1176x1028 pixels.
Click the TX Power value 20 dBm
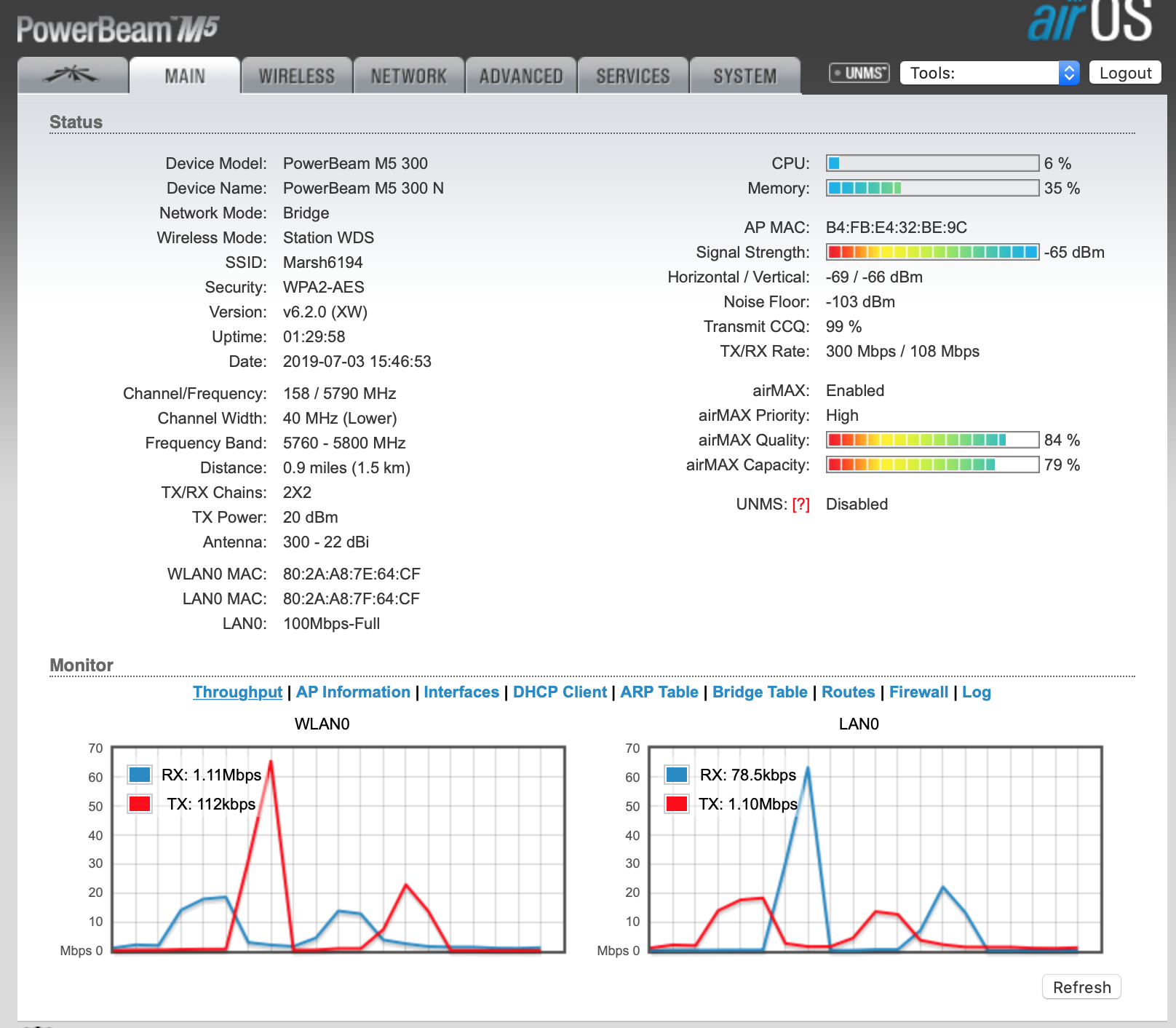pos(311,518)
